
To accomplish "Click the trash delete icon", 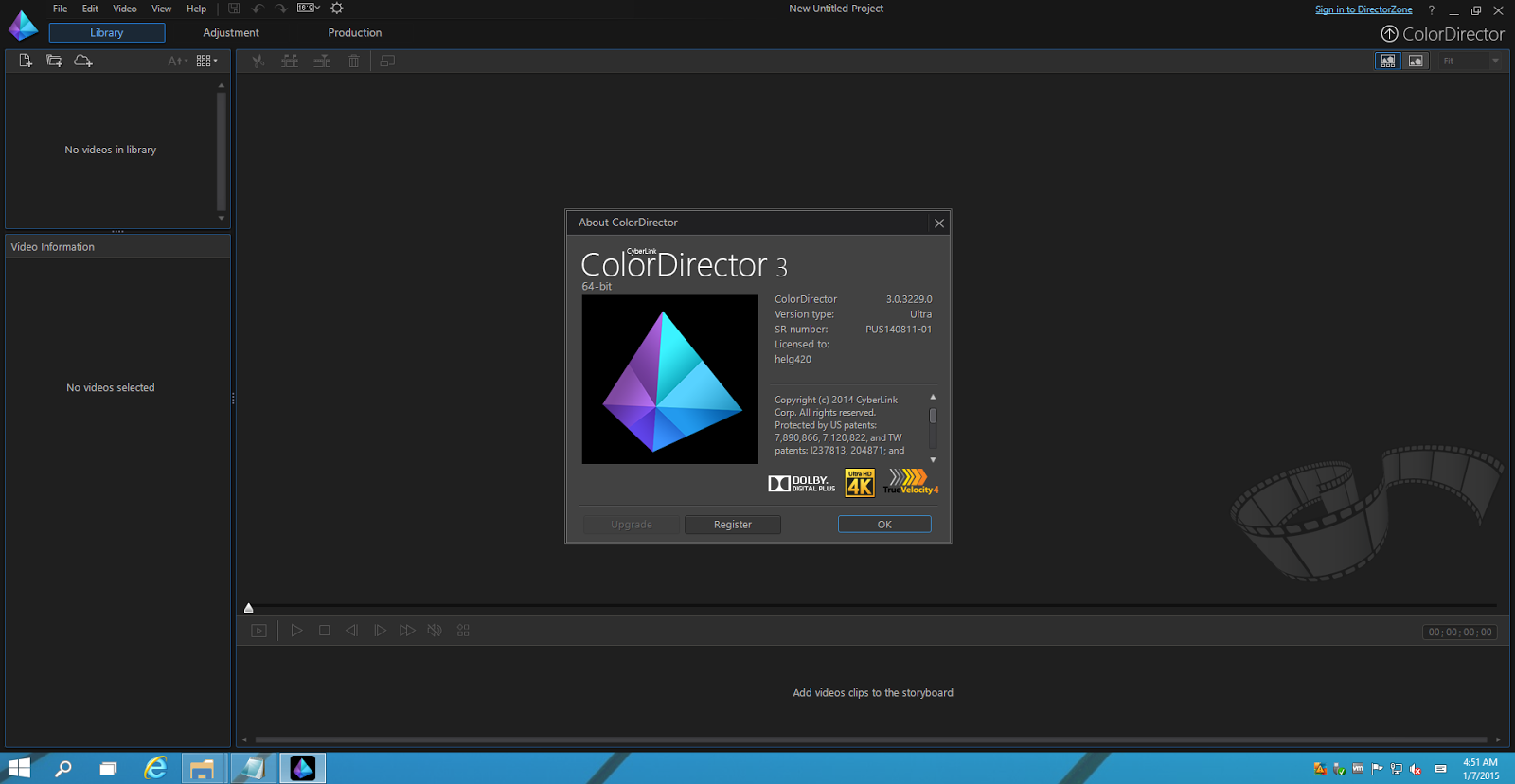I will (353, 61).
